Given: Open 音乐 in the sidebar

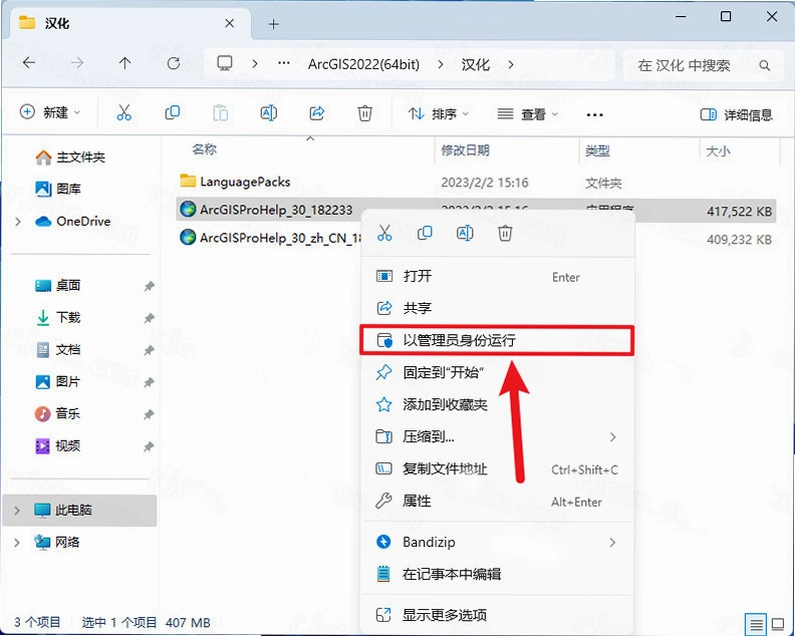Looking at the screenshot, I should 58,414.
